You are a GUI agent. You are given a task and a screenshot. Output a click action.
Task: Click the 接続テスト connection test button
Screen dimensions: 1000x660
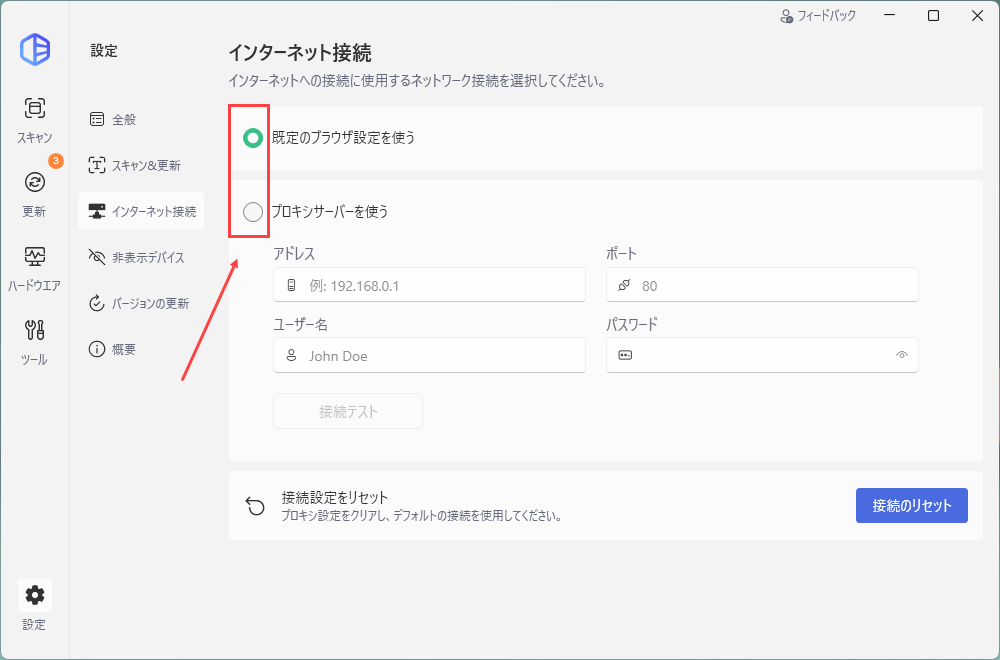pyautogui.click(x=348, y=411)
